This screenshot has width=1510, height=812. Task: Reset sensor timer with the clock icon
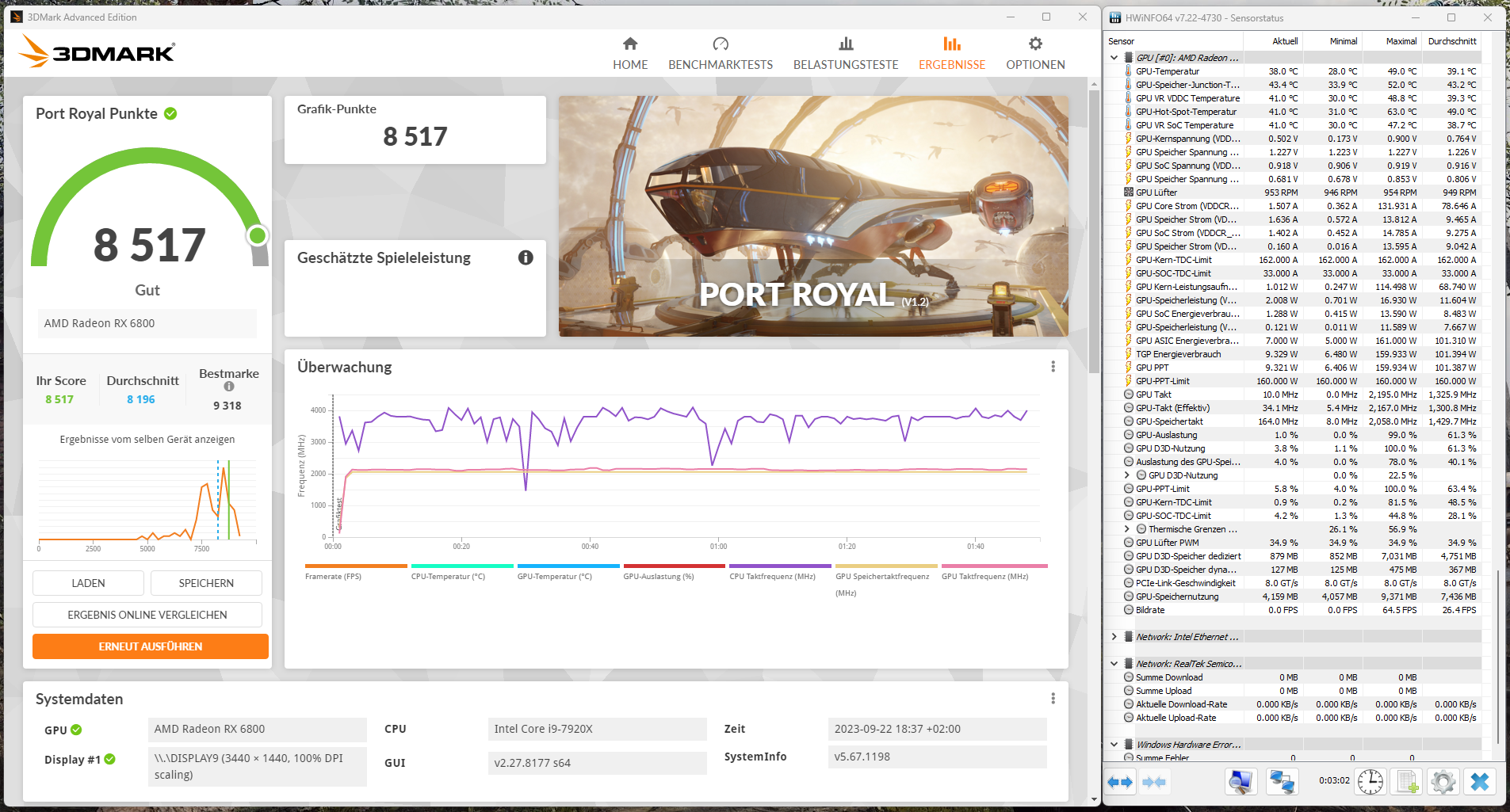[x=1370, y=782]
